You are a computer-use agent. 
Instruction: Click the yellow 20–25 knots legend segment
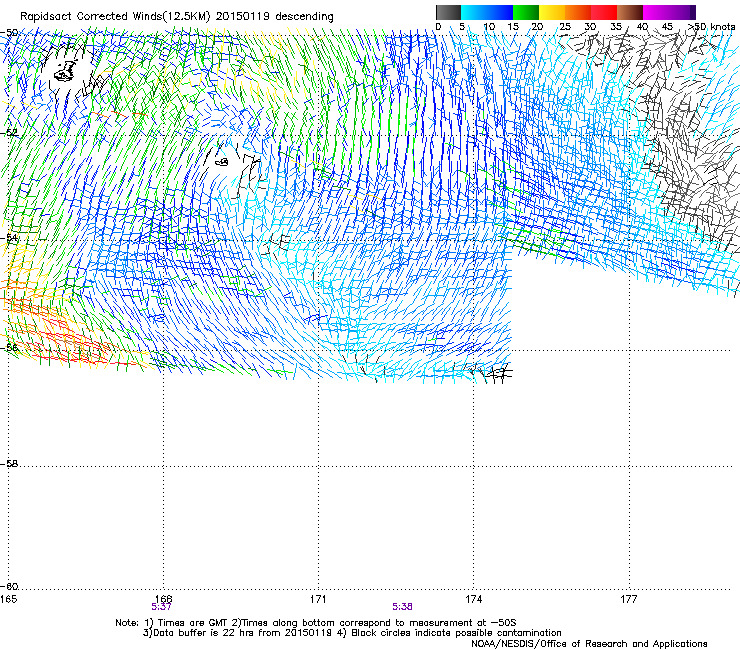(x=552, y=12)
